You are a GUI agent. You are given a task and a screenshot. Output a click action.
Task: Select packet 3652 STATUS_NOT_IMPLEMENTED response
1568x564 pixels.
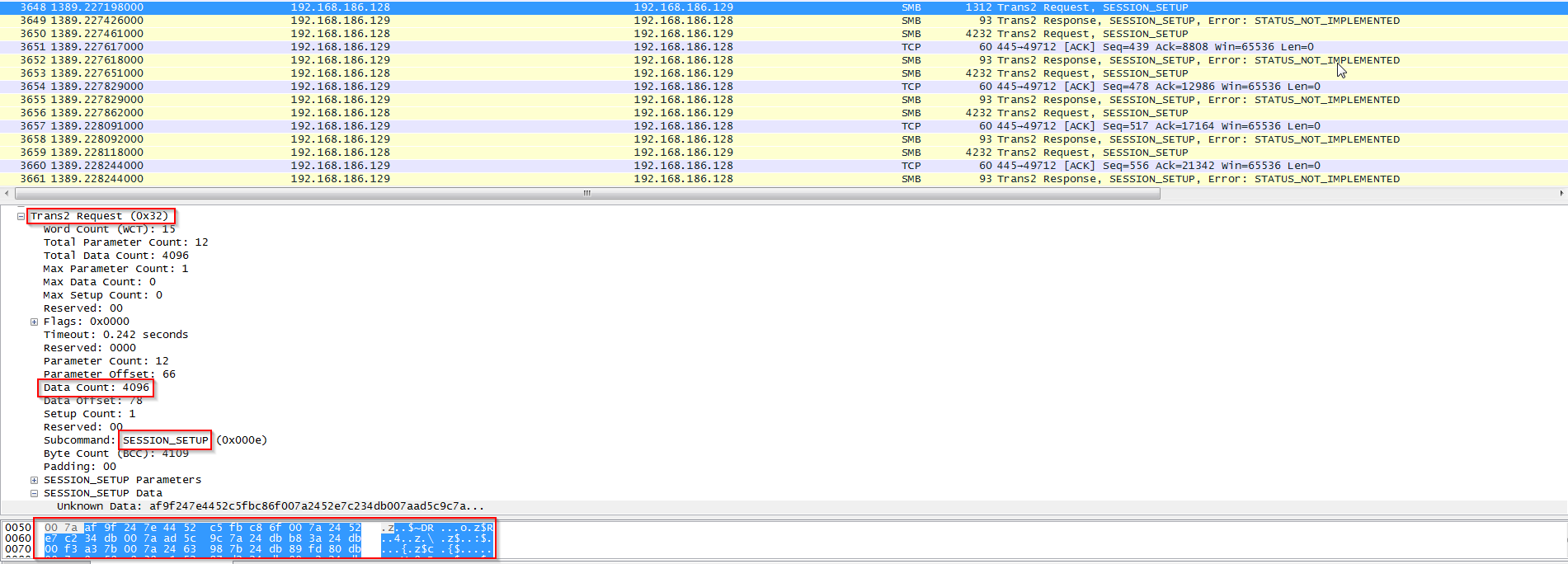coord(784,60)
